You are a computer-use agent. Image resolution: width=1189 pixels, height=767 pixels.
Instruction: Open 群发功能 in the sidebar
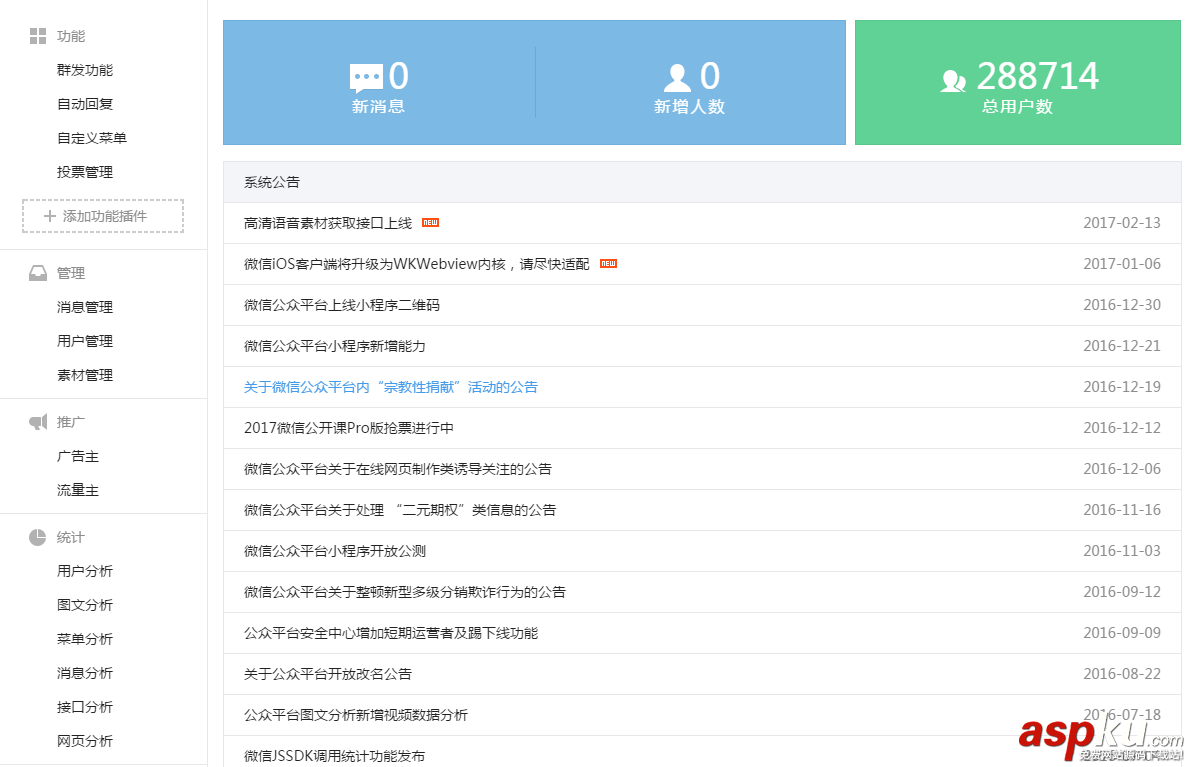coord(85,70)
